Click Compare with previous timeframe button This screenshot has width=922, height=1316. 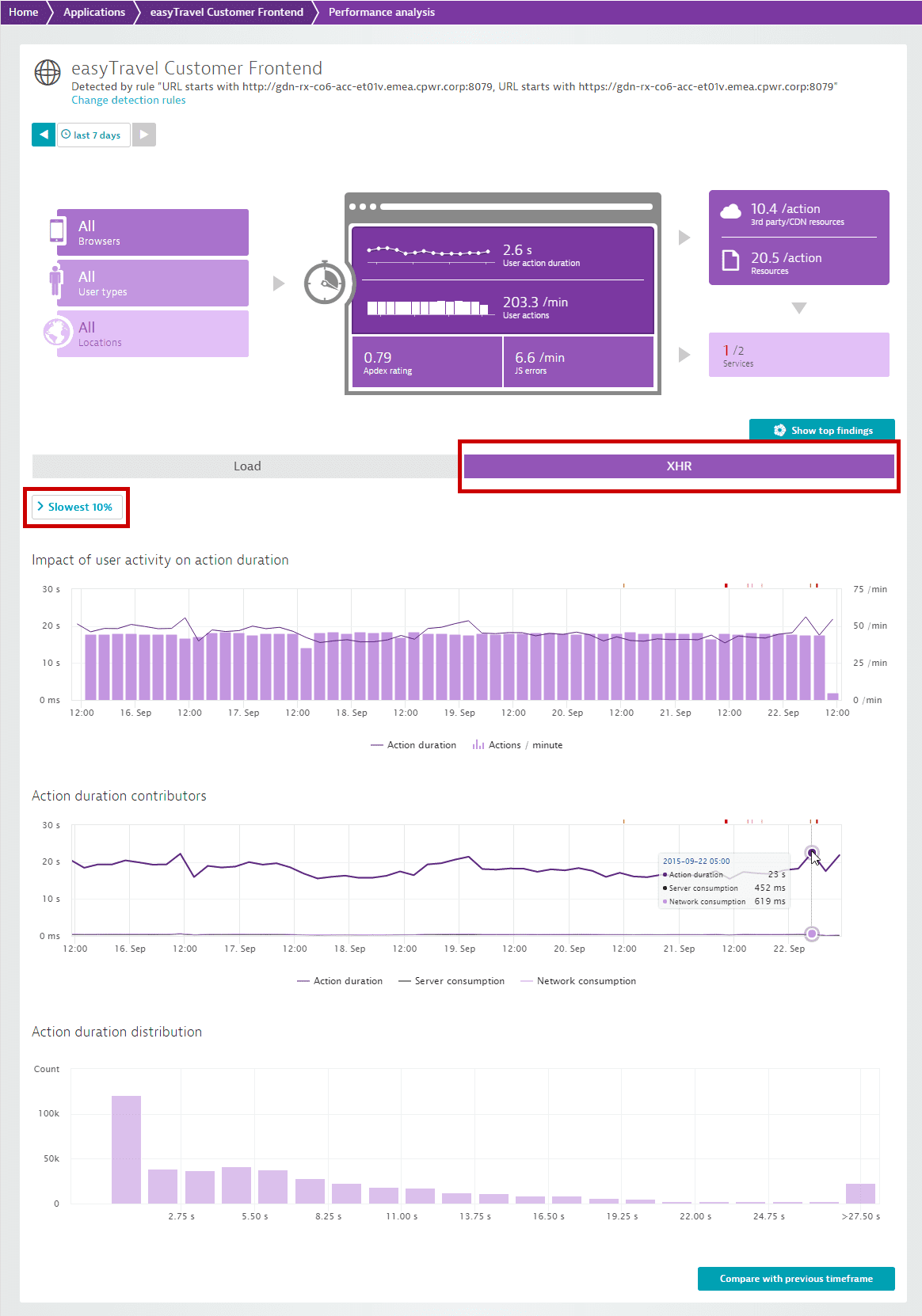pyautogui.click(x=796, y=1279)
